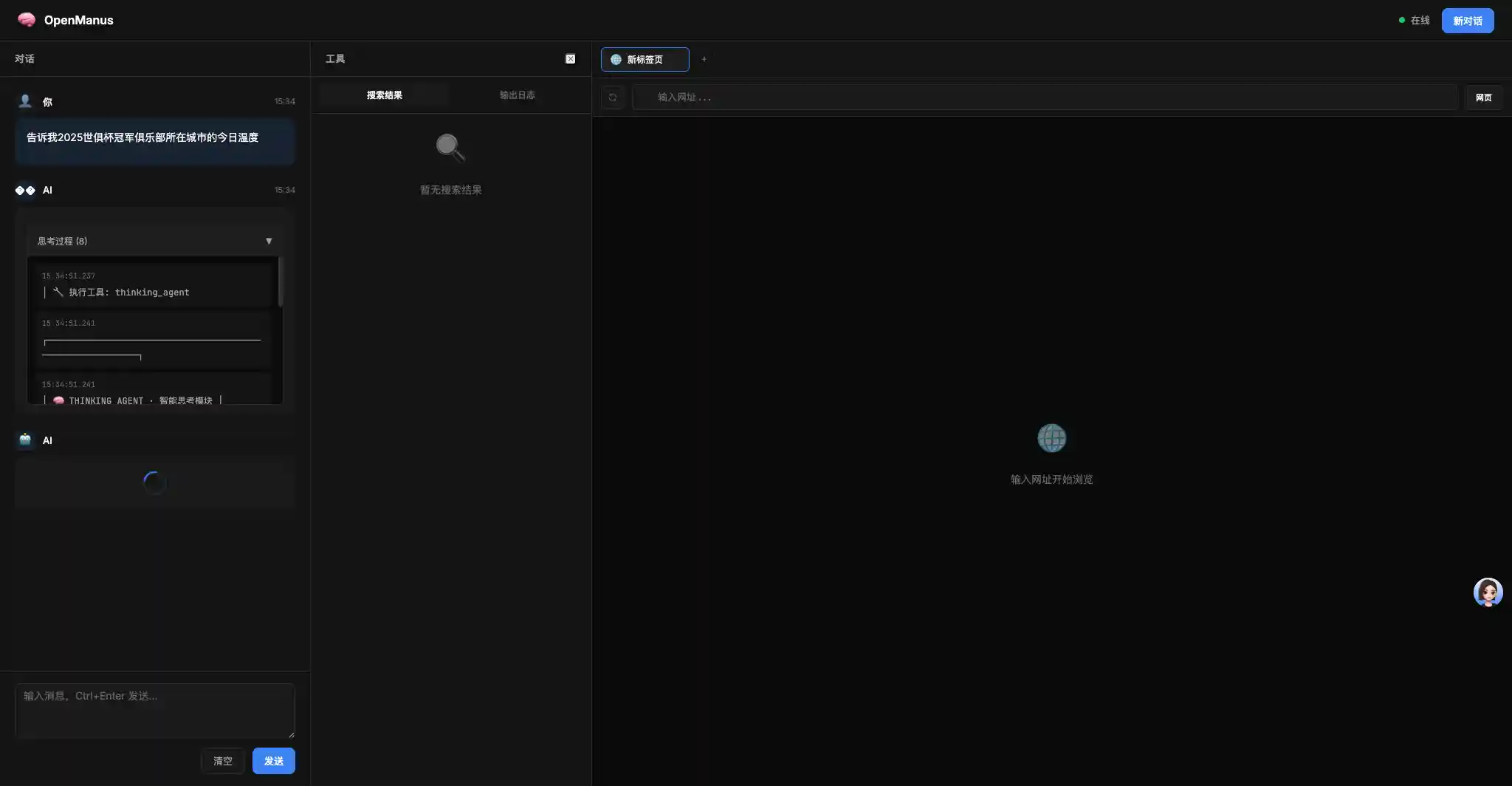Close the 工具 panel with its X icon
This screenshot has height=786, width=1512.
570,58
